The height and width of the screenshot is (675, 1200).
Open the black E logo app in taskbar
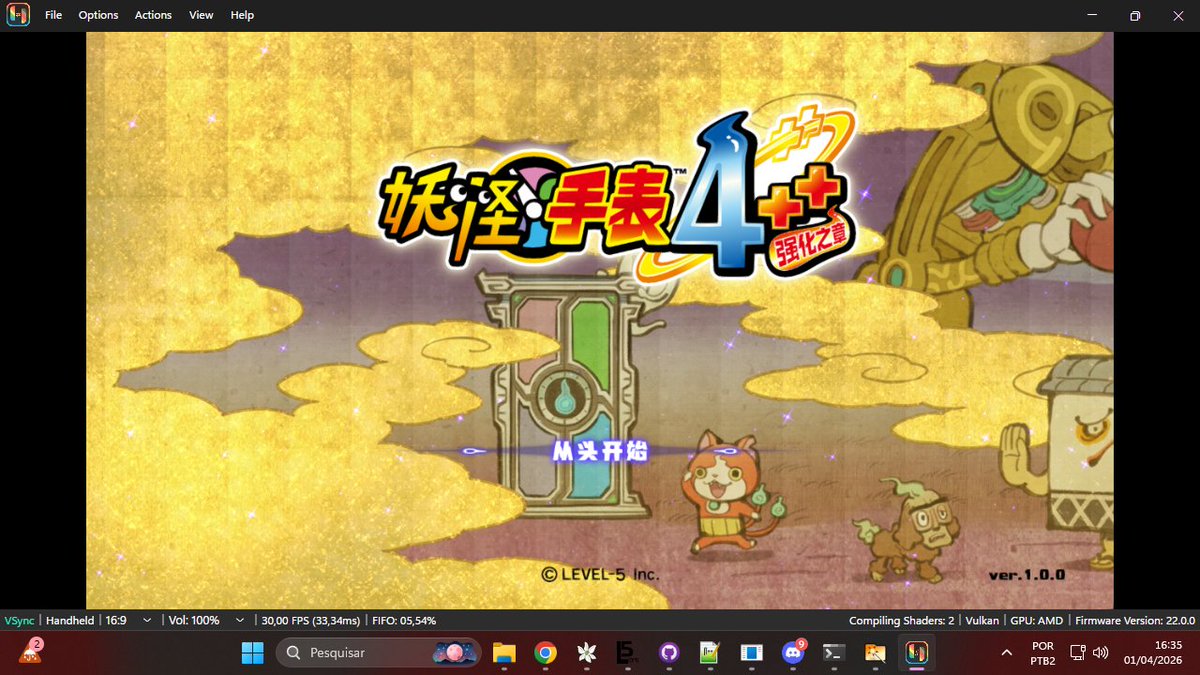pos(628,653)
